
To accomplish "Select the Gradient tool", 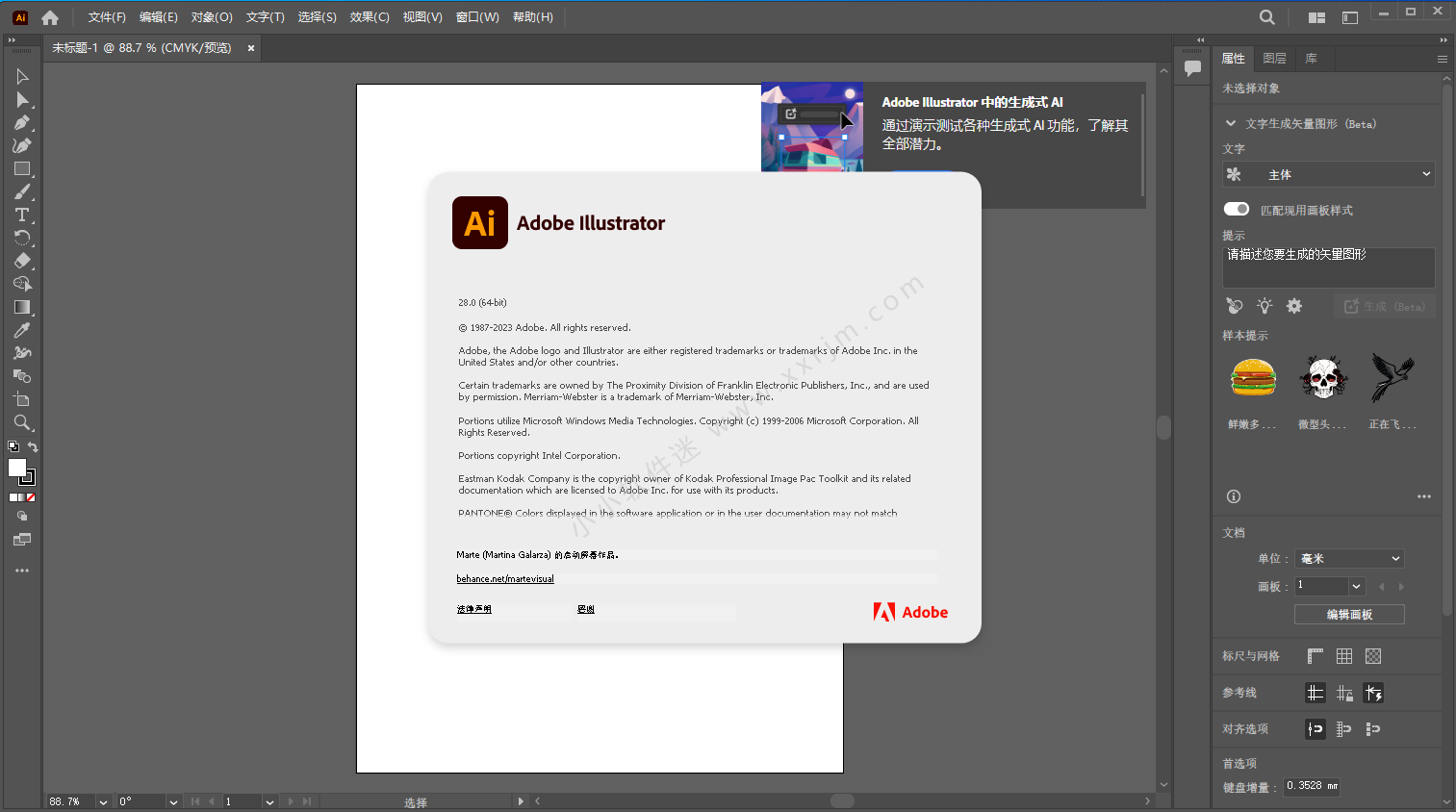I will [x=22, y=308].
